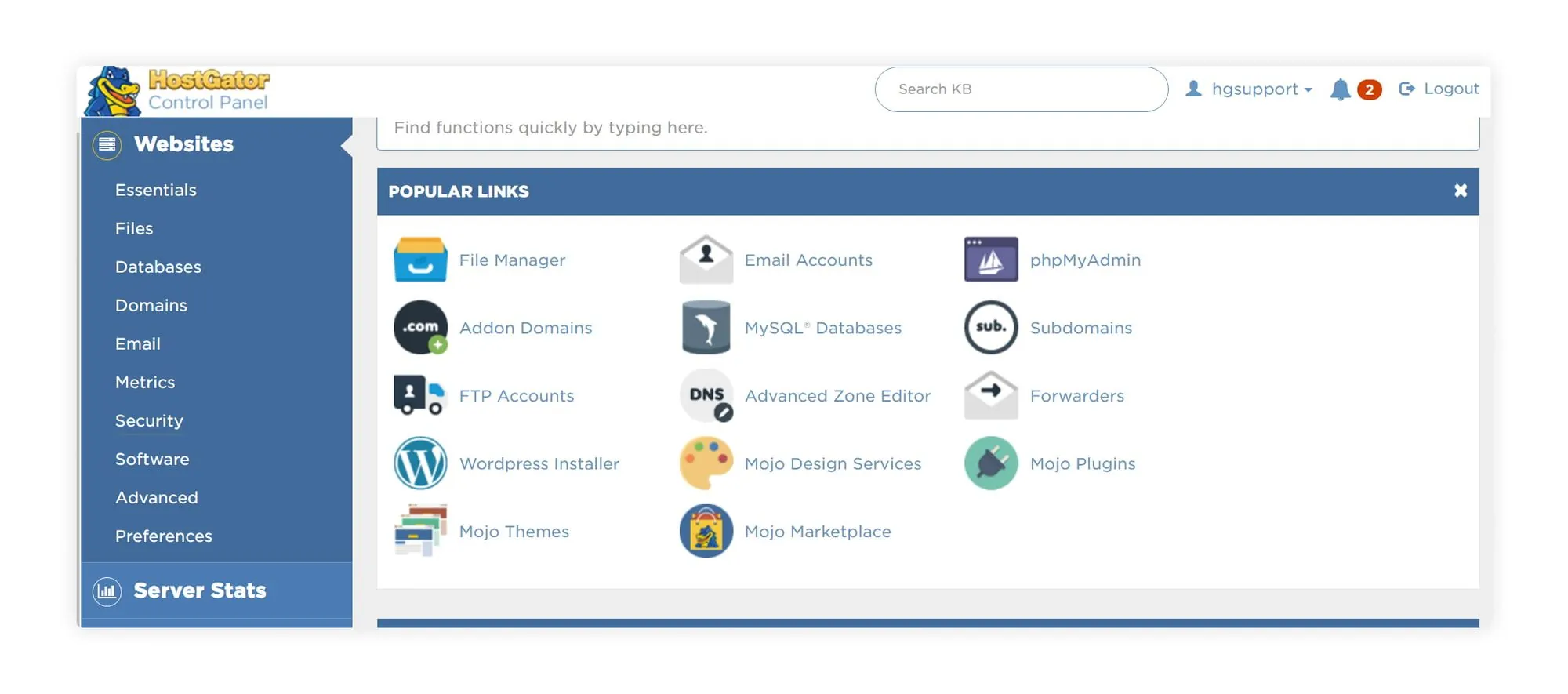Open the MySQL Databases text link
1568x694 pixels.
pos(823,328)
